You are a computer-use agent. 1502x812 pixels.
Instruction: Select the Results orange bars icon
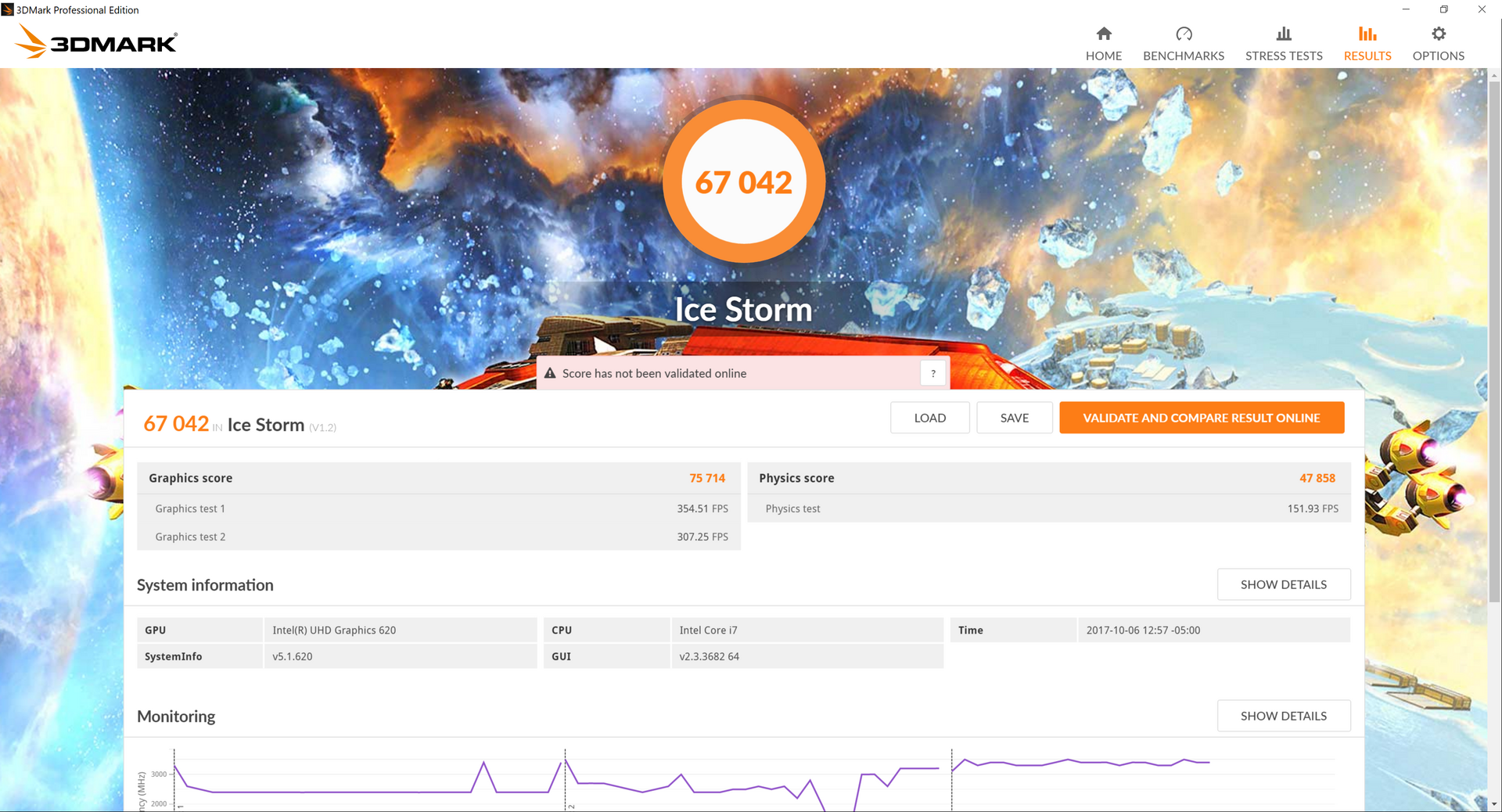[x=1367, y=34]
